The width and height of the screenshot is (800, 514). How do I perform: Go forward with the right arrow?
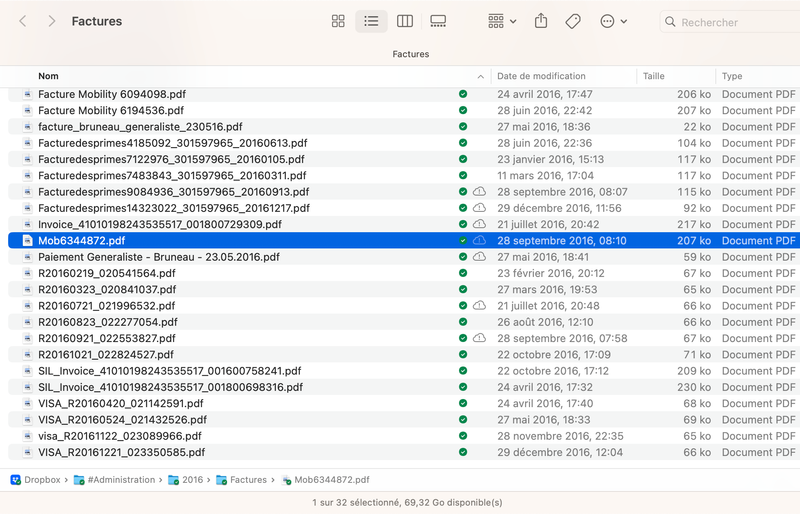[52, 21]
